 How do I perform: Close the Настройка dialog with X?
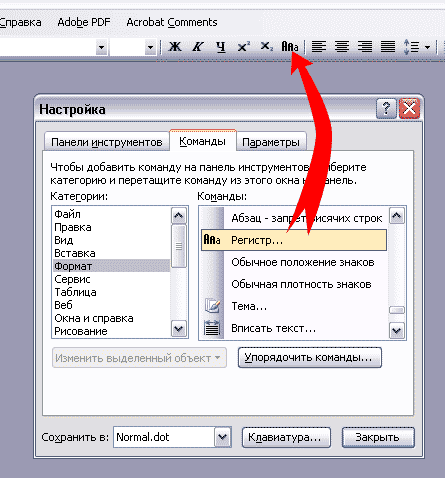[x=409, y=108]
